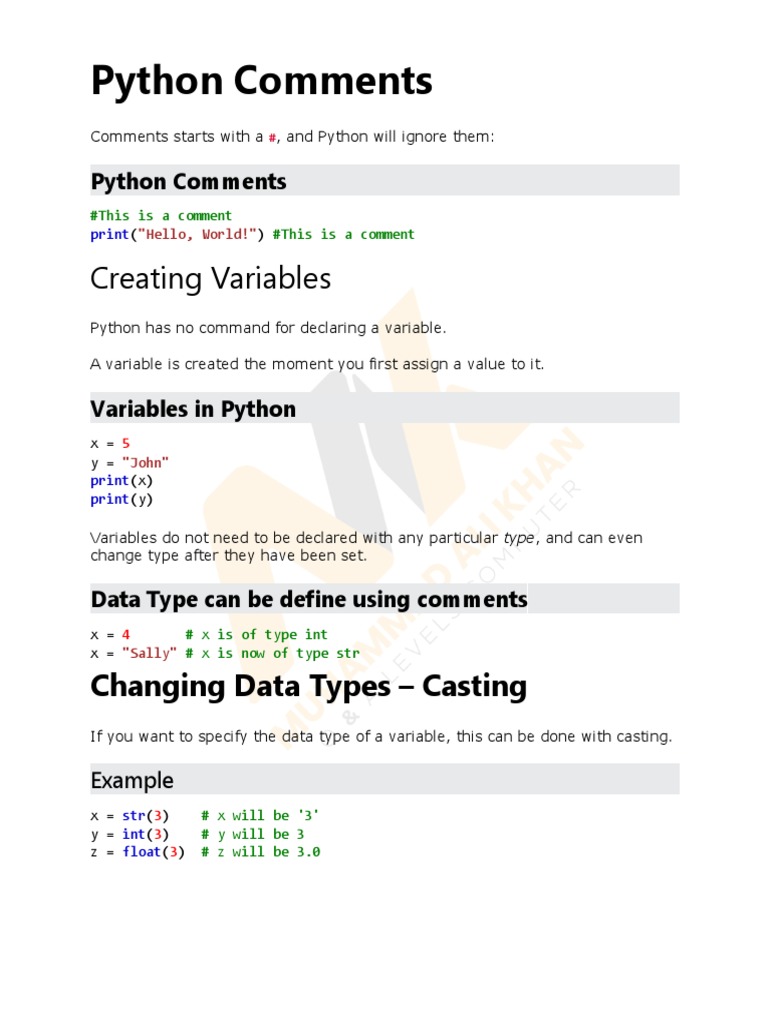Click the "Sally" string in code
The height and width of the screenshot is (1024, 768).
(150, 653)
